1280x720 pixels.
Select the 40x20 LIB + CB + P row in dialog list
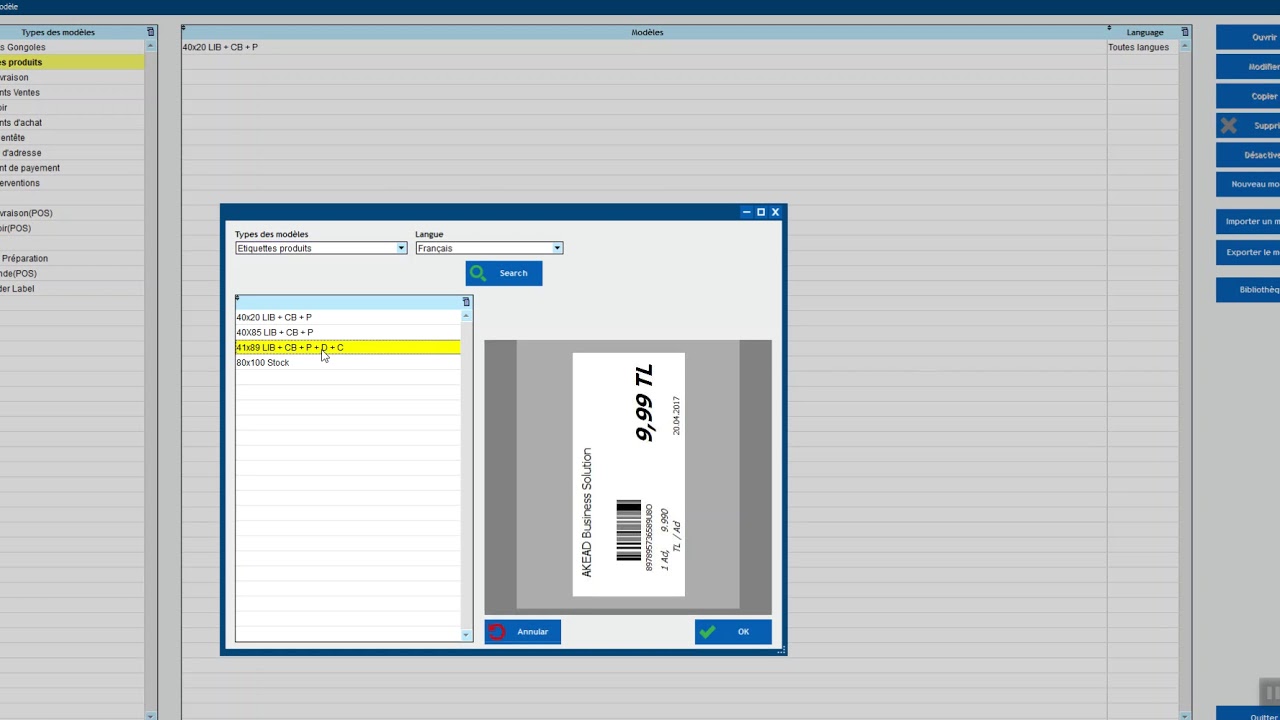pyautogui.click(x=348, y=317)
